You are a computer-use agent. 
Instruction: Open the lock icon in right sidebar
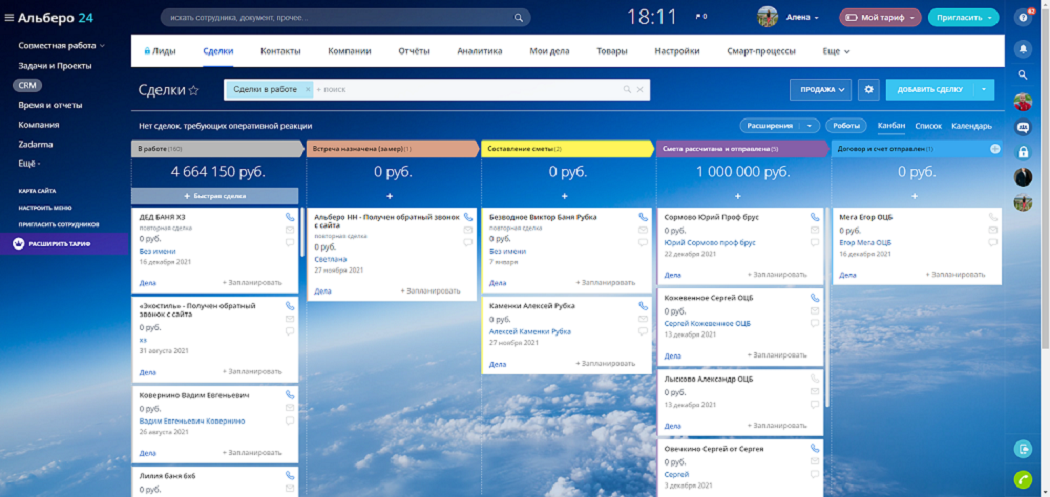1023,152
